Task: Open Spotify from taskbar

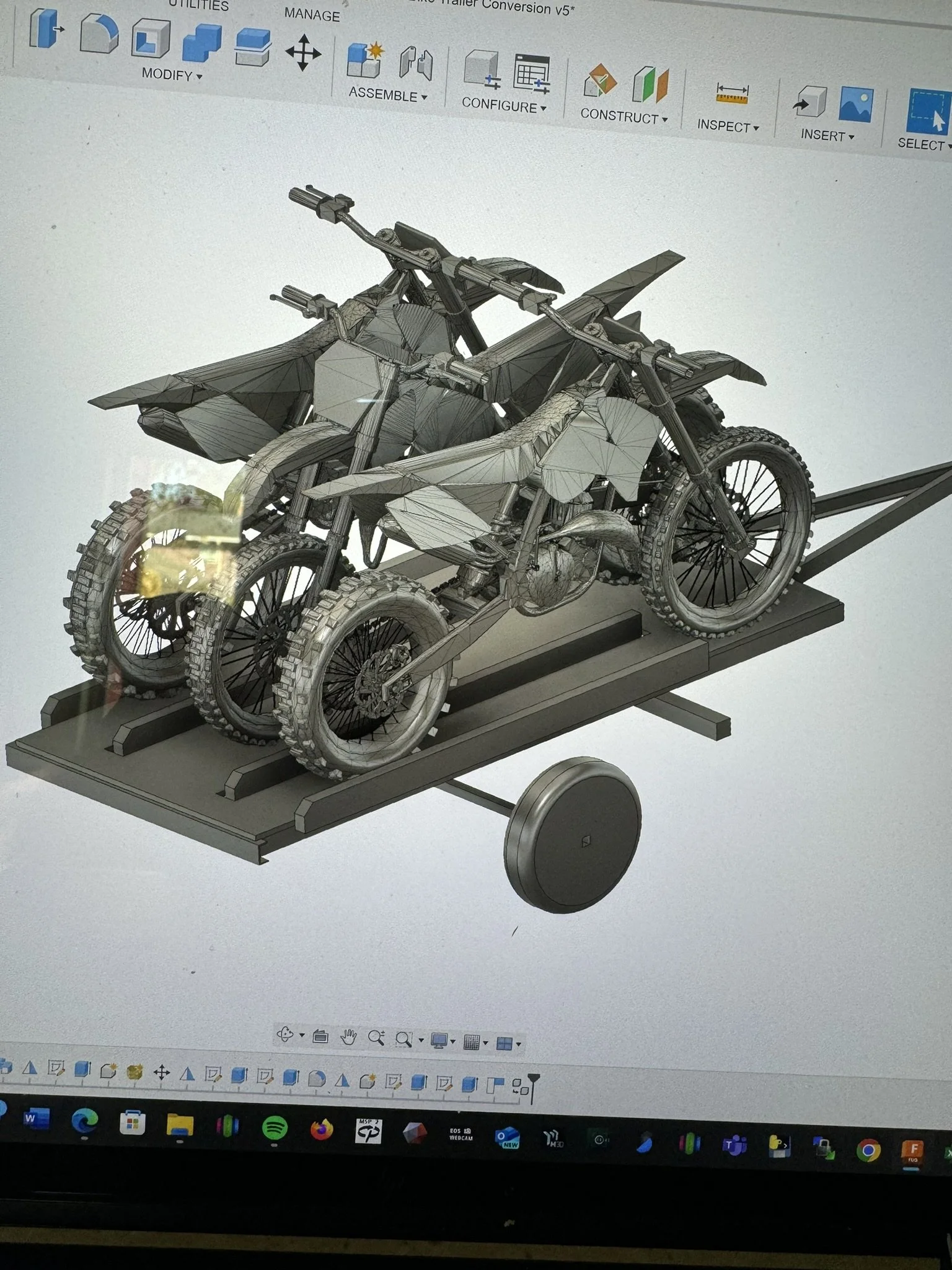Action: (x=274, y=1127)
